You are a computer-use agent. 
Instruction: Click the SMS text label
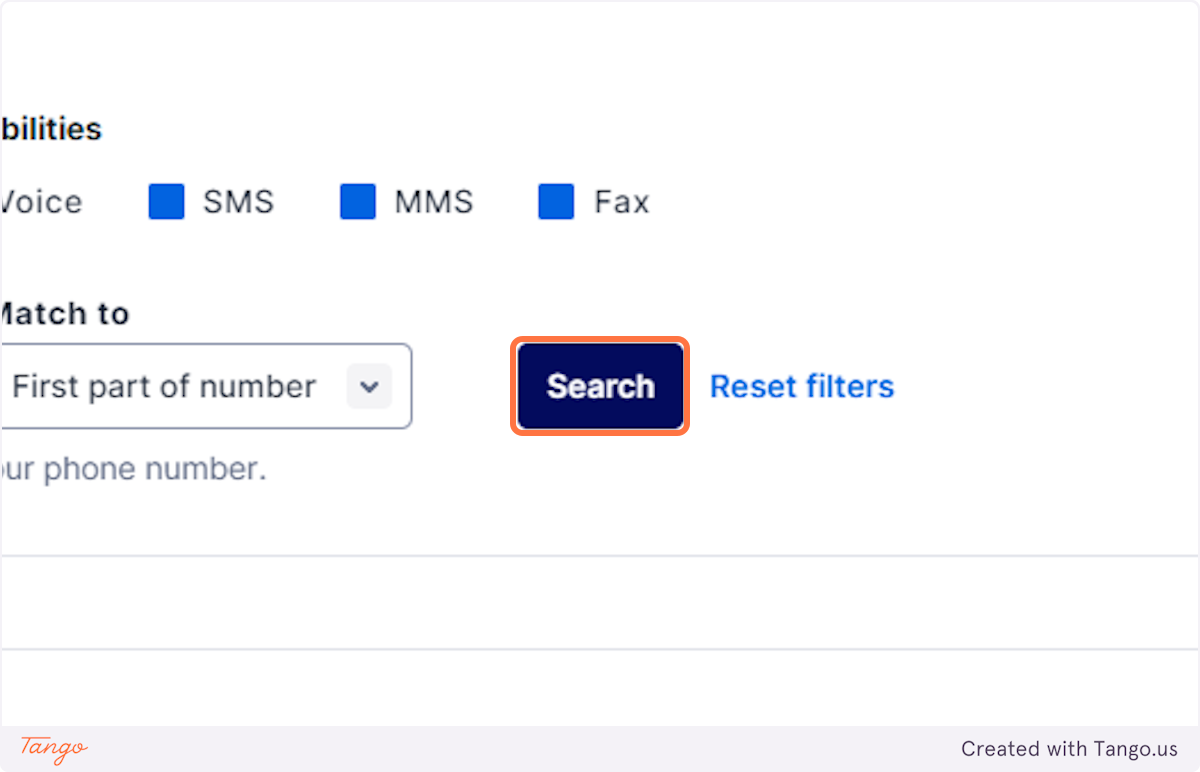point(238,202)
